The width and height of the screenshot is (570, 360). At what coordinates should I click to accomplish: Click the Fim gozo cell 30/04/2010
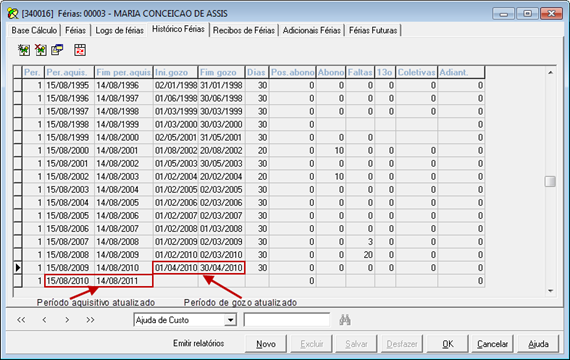pos(221,268)
